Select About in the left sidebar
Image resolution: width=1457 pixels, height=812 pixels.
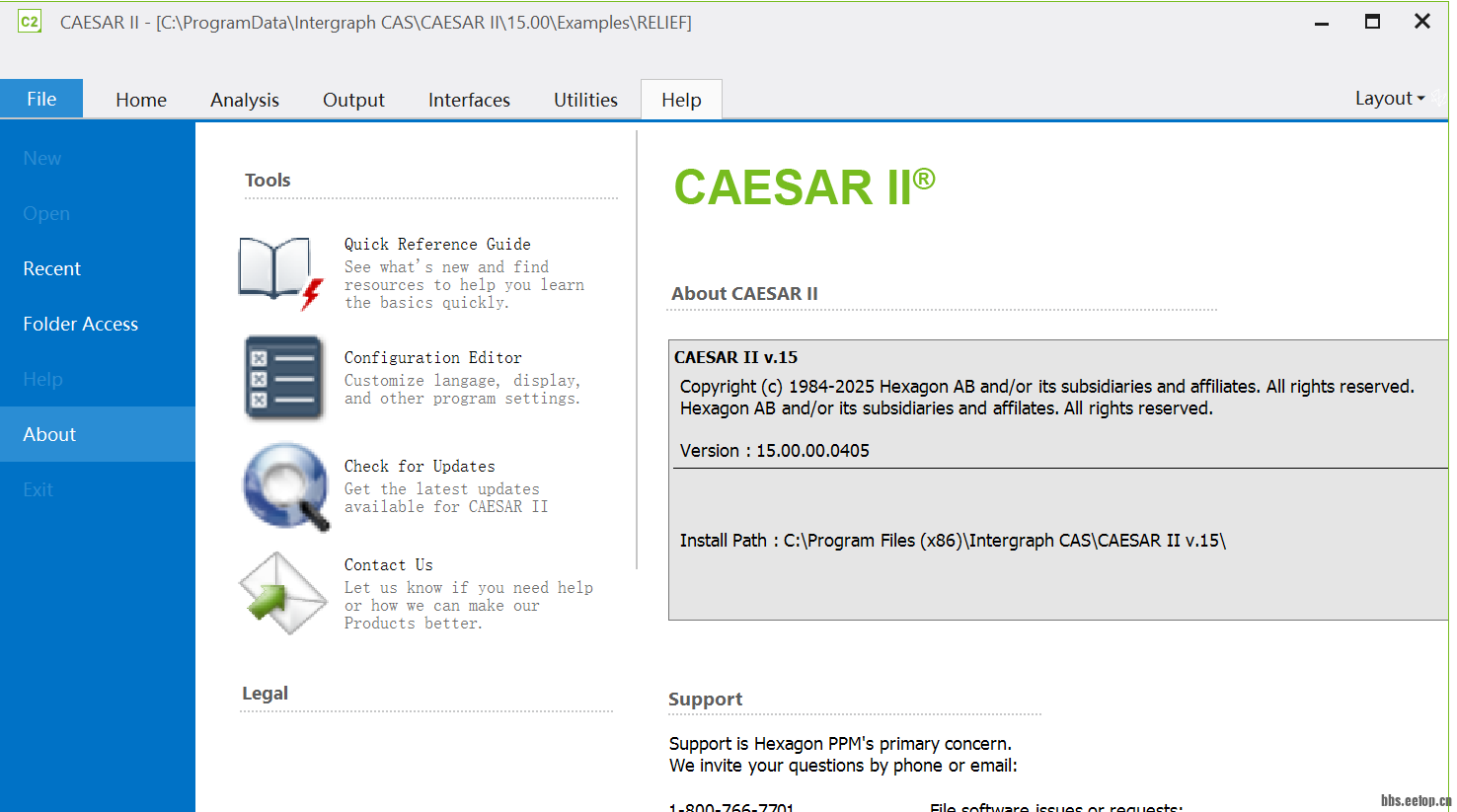click(x=49, y=434)
